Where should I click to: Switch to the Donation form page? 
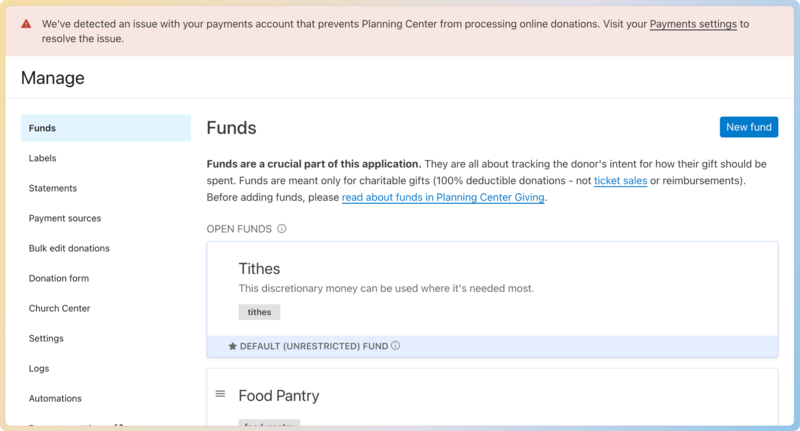[59, 278]
